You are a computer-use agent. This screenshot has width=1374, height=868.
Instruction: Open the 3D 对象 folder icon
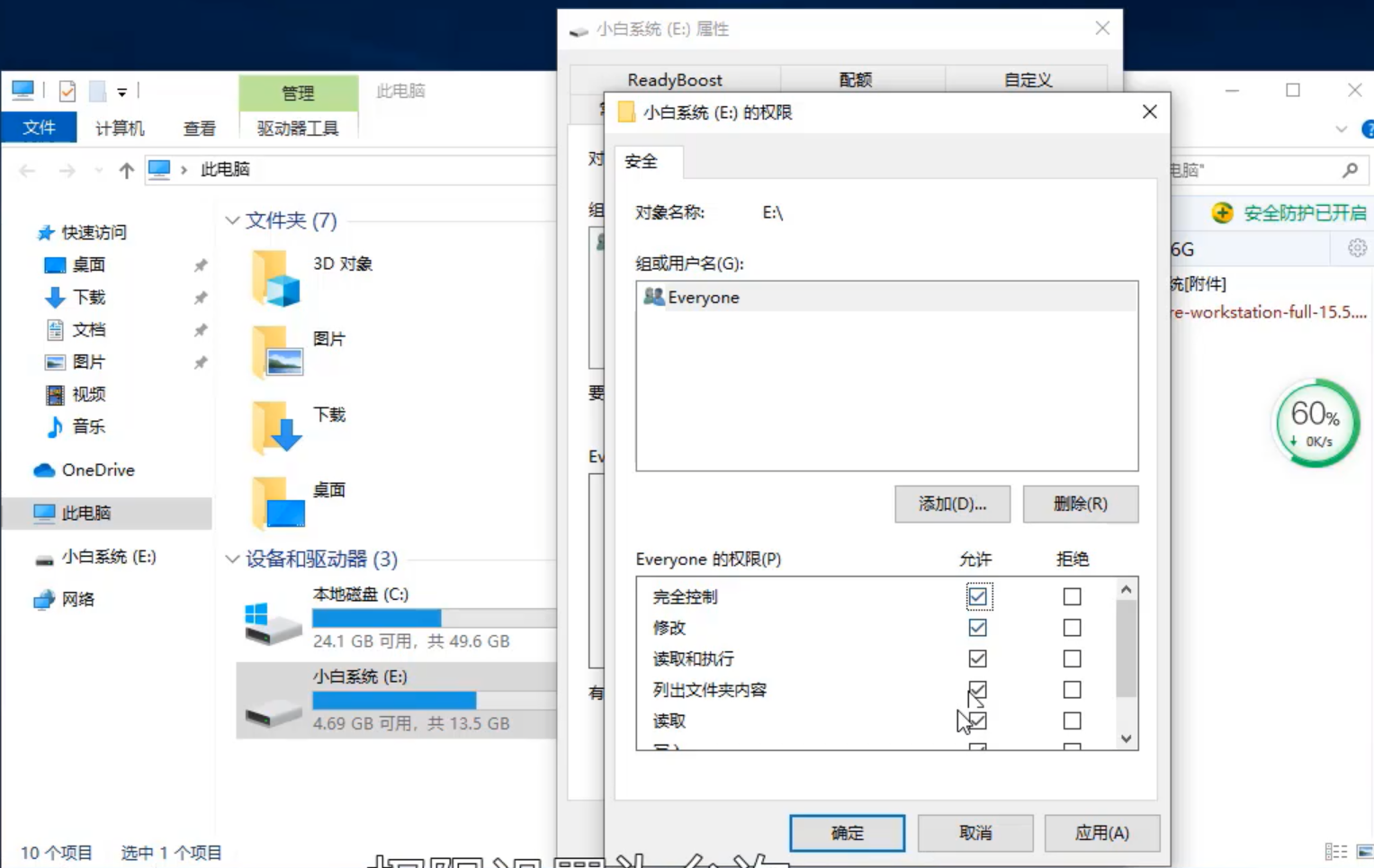click(x=275, y=278)
